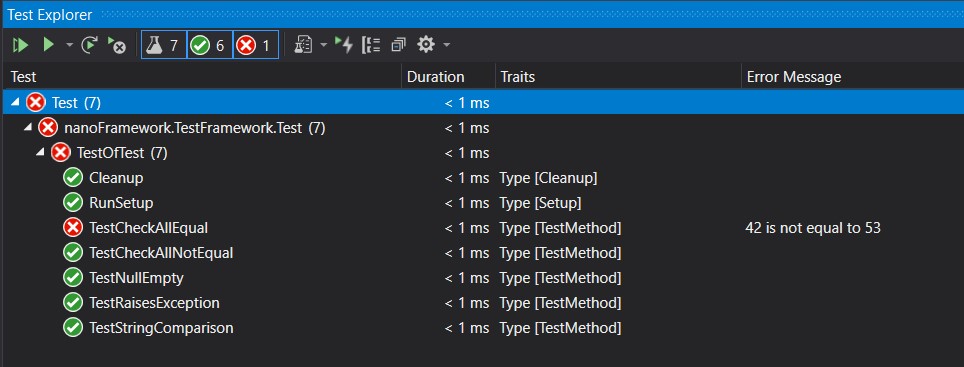Select the RunSetup test
964x367 pixels.
pos(482,203)
